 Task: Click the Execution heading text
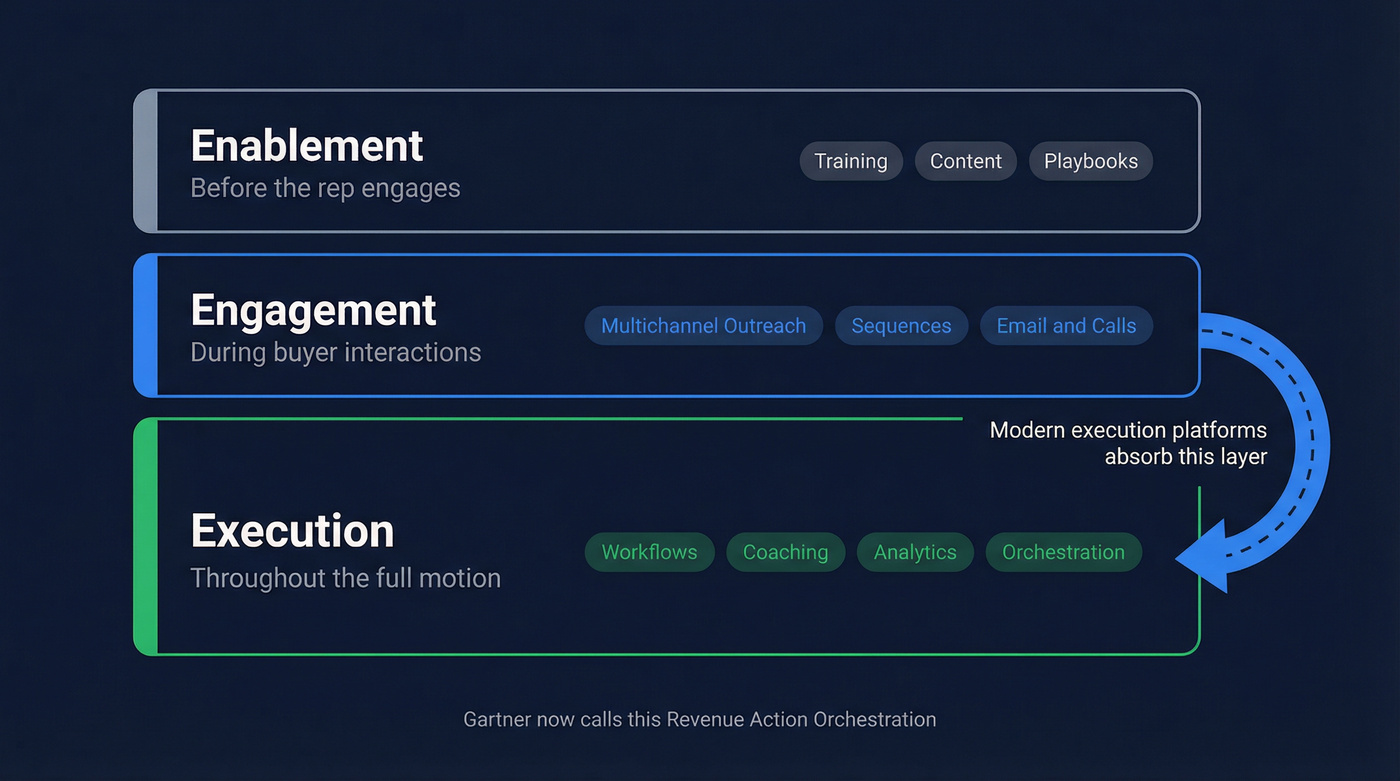click(x=292, y=530)
